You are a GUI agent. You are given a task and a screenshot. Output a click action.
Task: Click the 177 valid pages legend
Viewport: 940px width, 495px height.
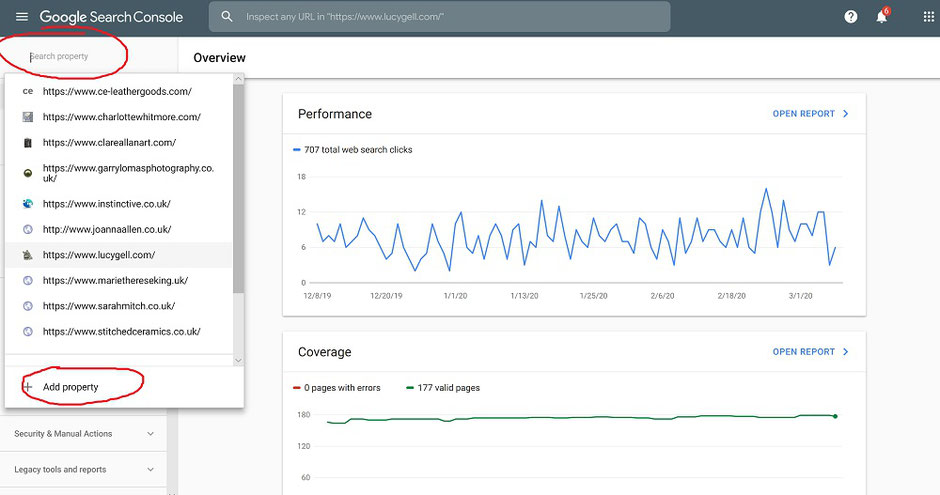(443, 388)
